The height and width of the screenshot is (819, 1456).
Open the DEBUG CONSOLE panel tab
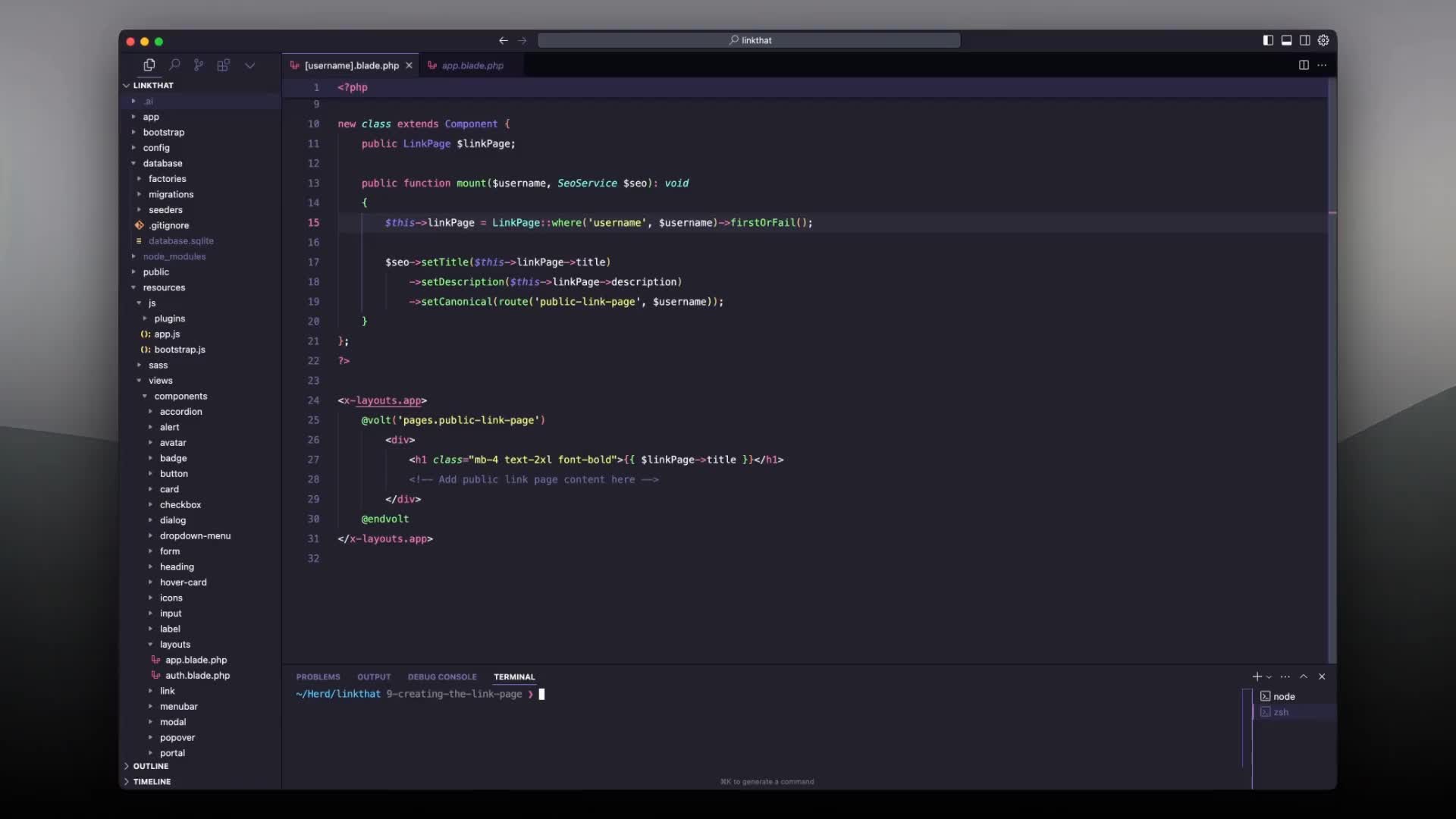click(x=442, y=676)
